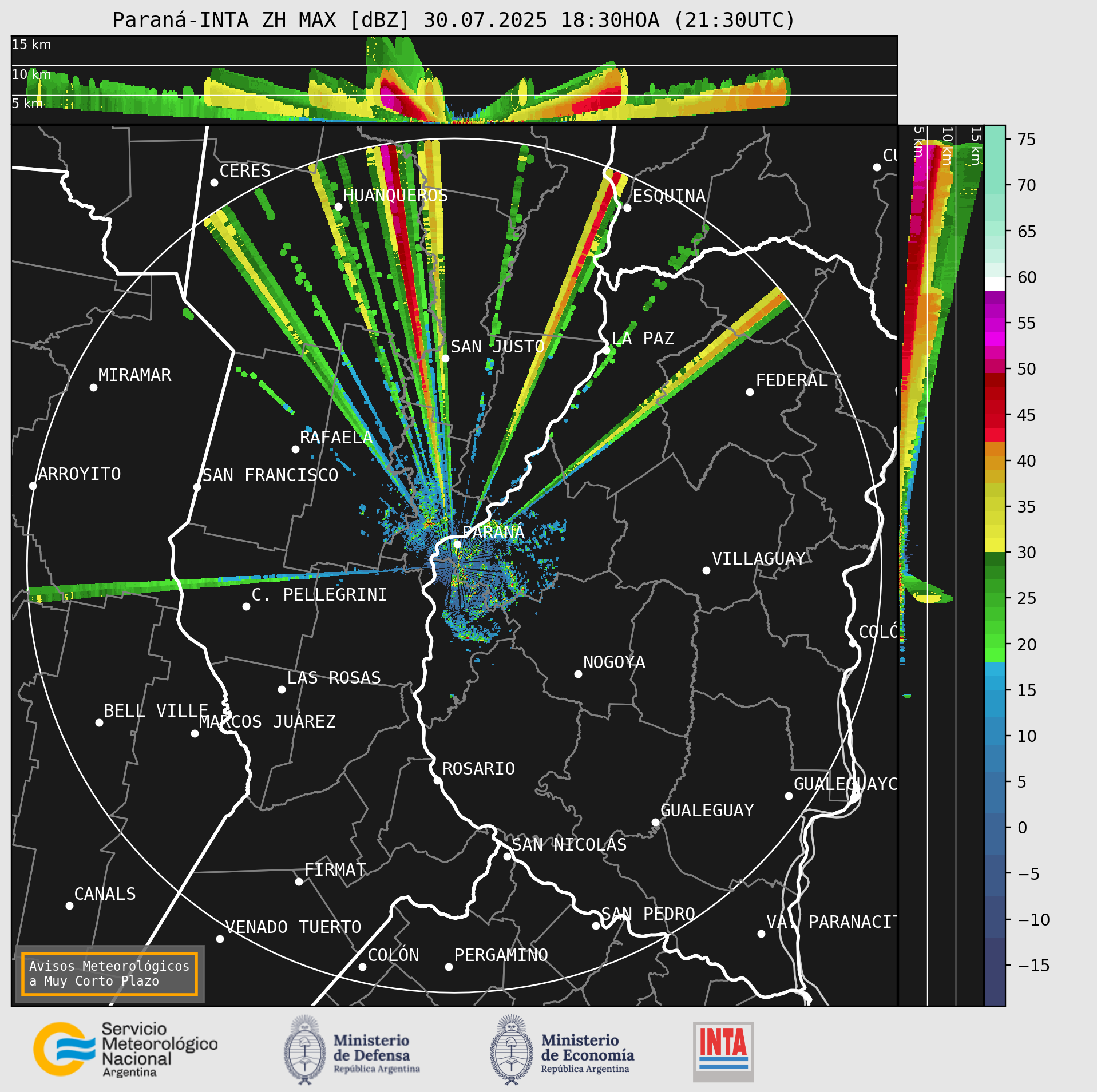This screenshot has width=1097, height=1092.
Task: Click the SAN PEDRO city label
Action: point(648,914)
